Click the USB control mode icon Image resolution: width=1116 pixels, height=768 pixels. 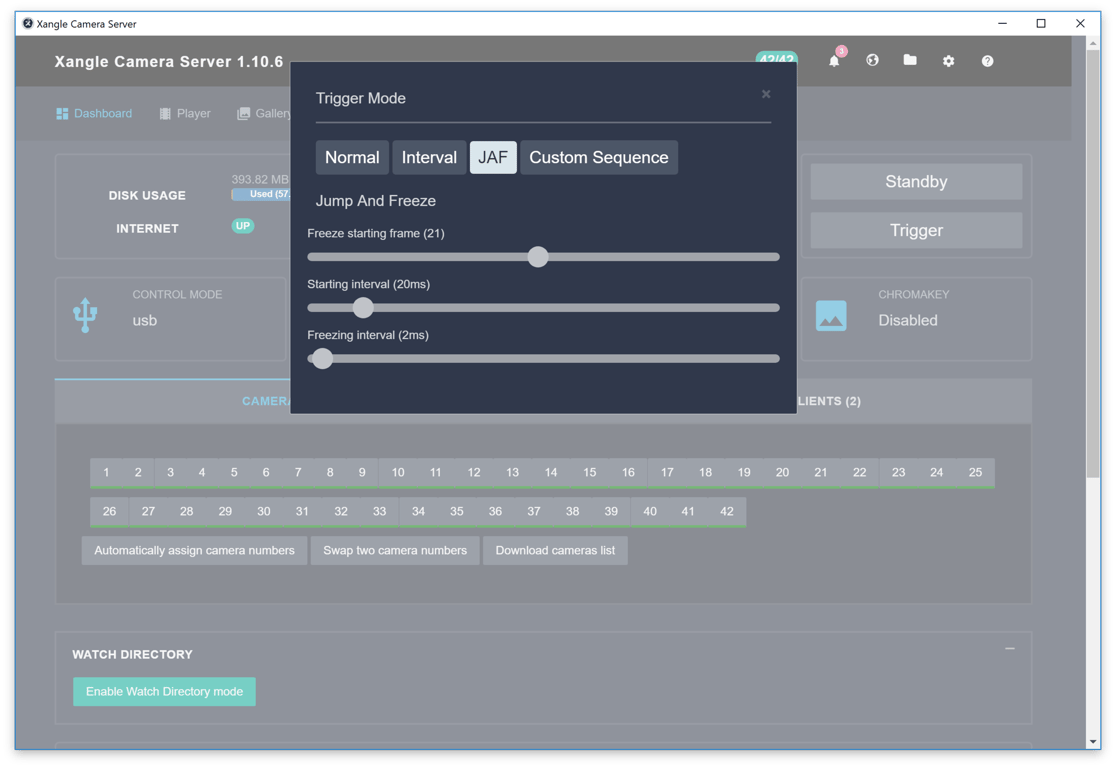tap(86, 316)
